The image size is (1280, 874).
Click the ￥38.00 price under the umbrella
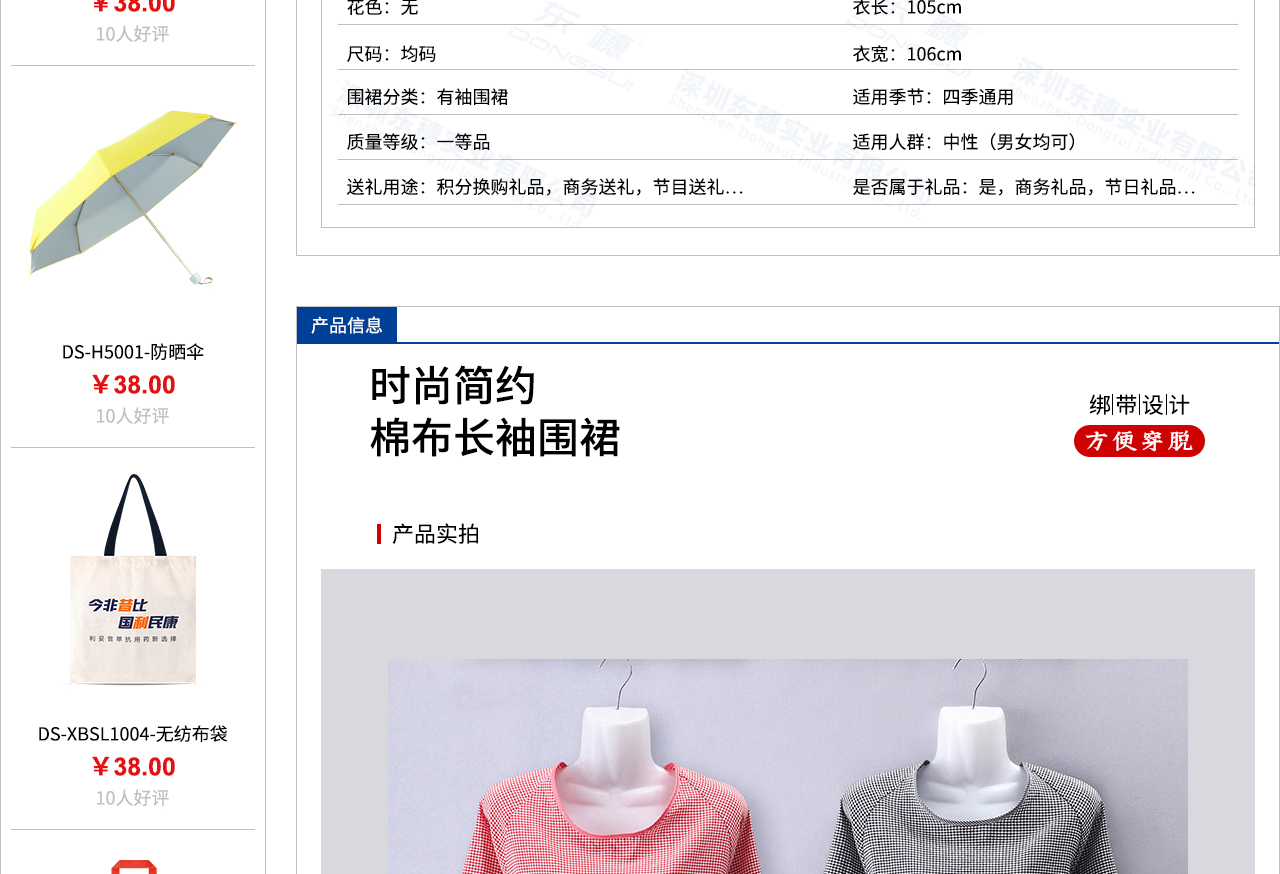(133, 384)
